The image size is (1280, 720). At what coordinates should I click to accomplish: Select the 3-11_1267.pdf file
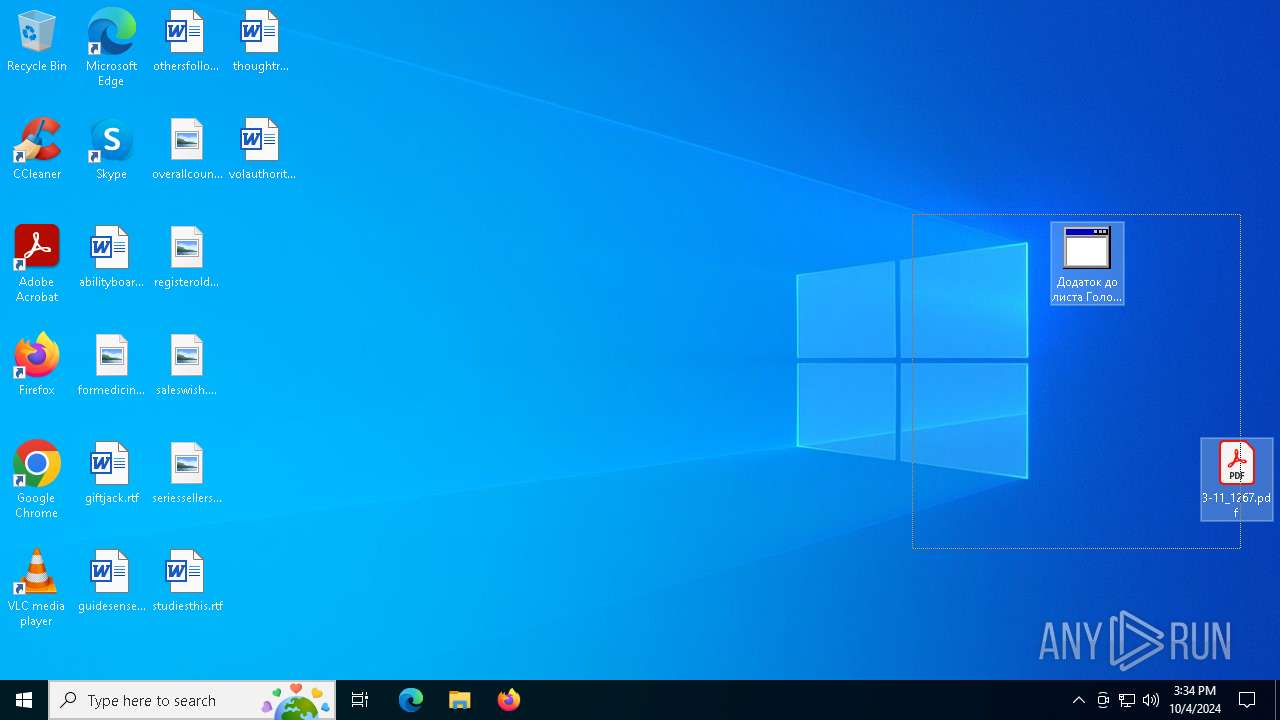click(1237, 479)
